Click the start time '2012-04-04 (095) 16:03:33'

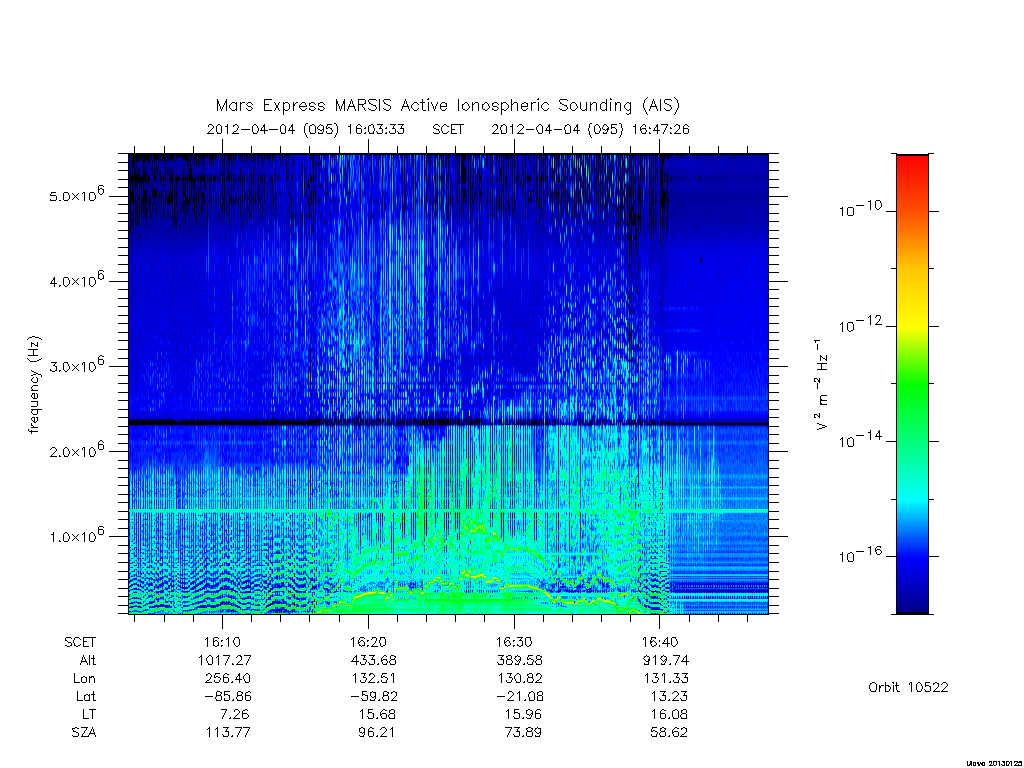click(x=306, y=129)
